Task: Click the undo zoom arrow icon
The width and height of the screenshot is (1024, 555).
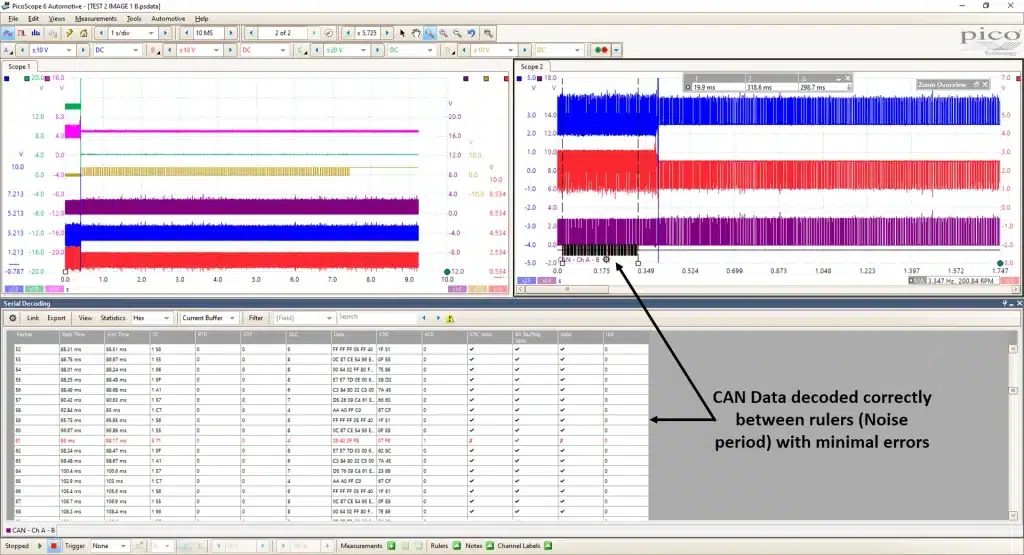Action: point(471,33)
